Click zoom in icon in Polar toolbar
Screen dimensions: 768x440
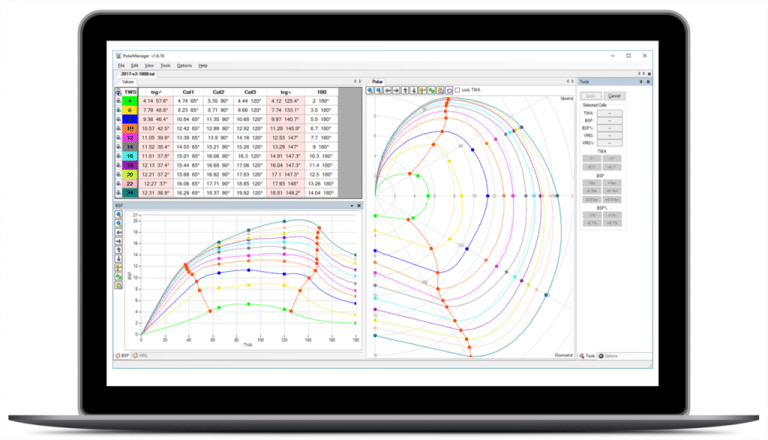(x=370, y=90)
